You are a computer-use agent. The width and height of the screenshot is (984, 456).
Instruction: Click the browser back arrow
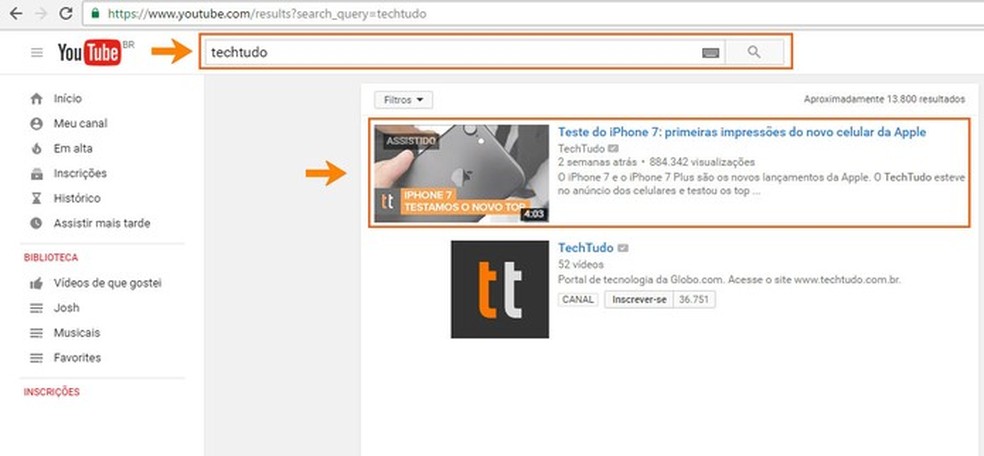coord(16,13)
